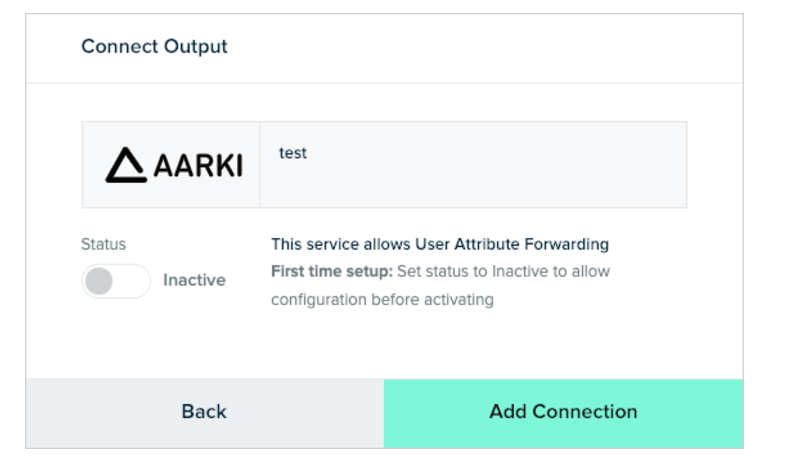Click the Status label above the toggle

tap(103, 244)
